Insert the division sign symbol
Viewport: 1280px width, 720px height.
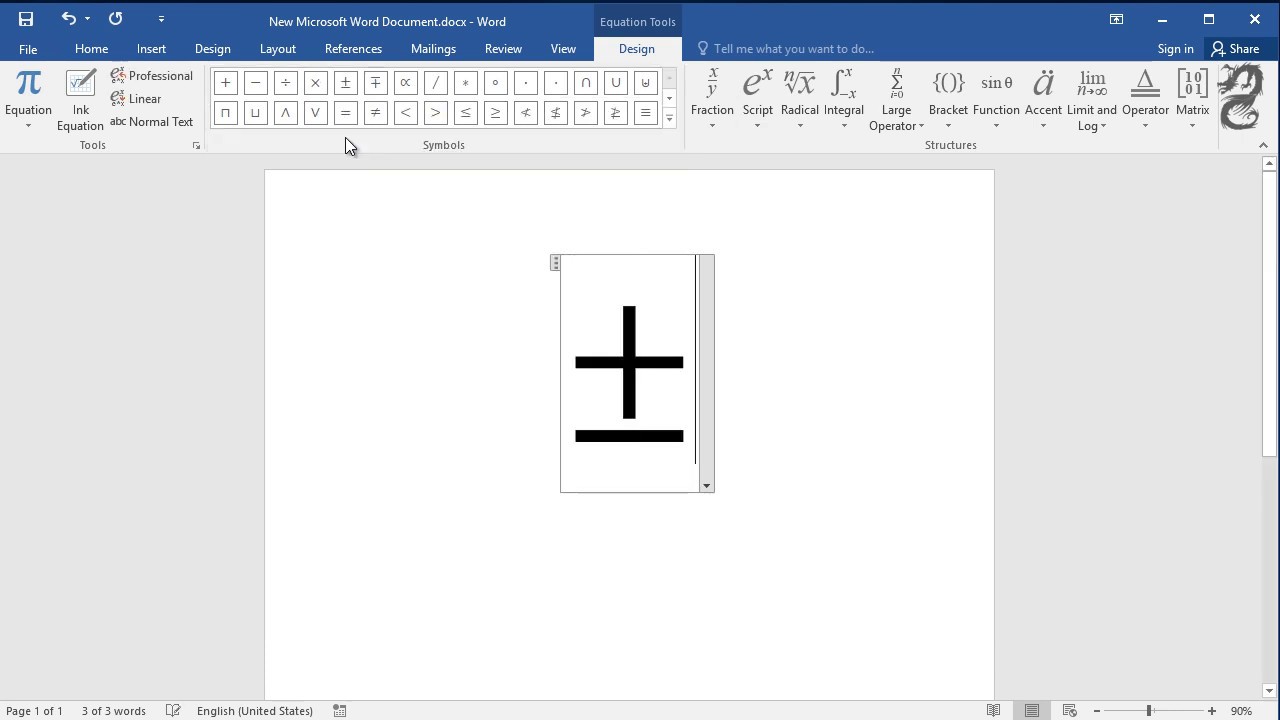(286, 83)
